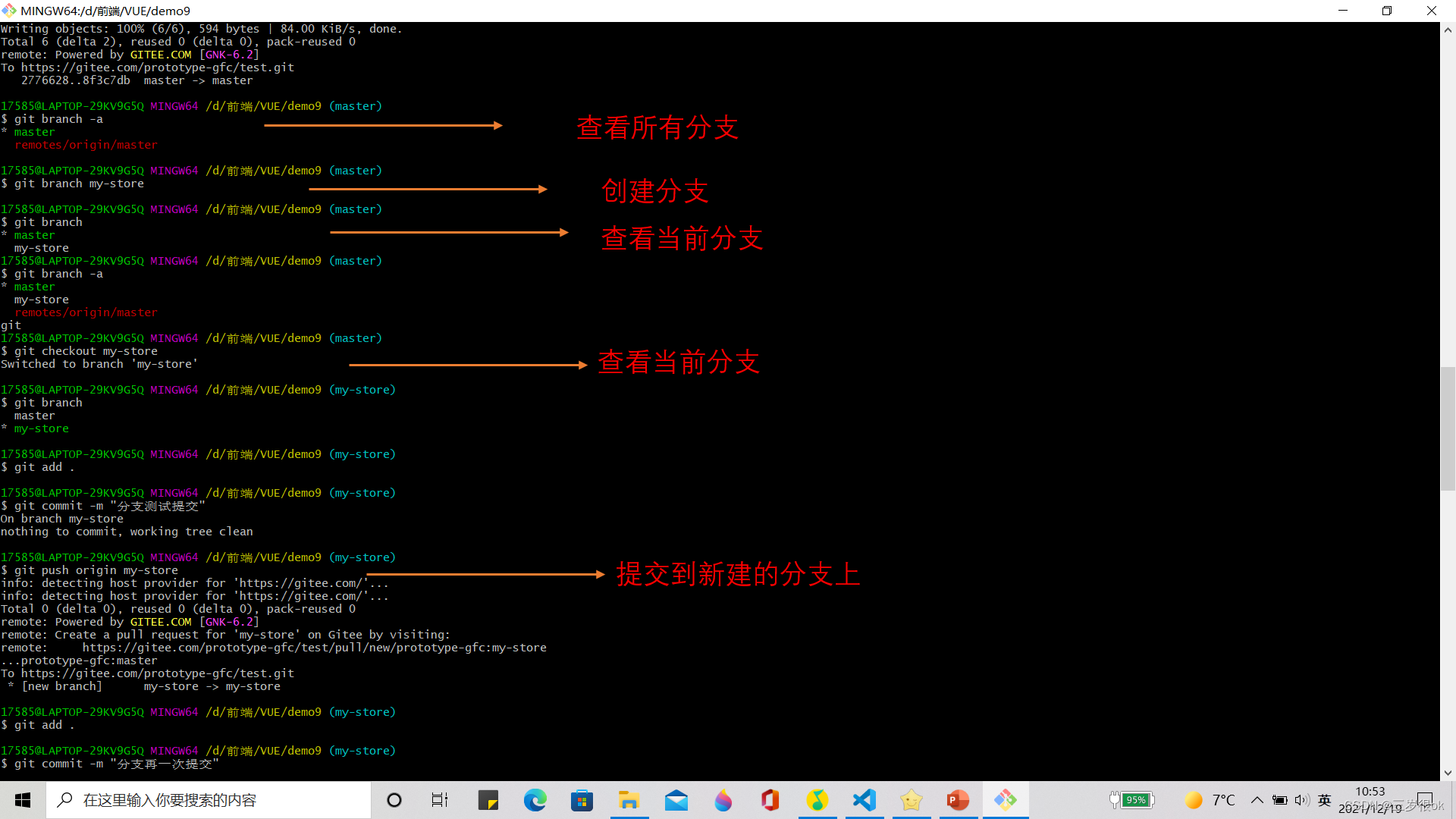Open the notification center icon
Screen dimensions: 1456x819
[1426, 800]
